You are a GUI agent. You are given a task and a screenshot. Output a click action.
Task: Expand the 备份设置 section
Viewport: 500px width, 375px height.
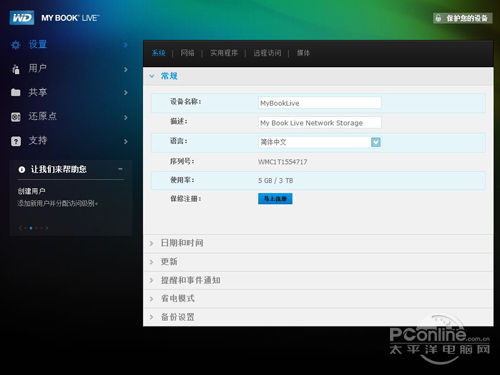(x=318, y=317)
